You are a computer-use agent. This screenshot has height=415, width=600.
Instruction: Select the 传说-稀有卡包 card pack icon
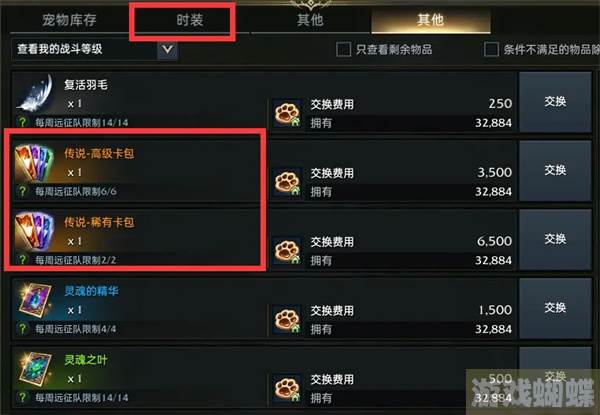(34, 231)
